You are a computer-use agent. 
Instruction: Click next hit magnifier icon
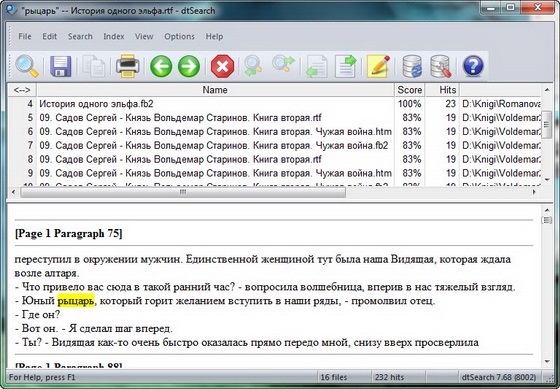tap(284, 65)
